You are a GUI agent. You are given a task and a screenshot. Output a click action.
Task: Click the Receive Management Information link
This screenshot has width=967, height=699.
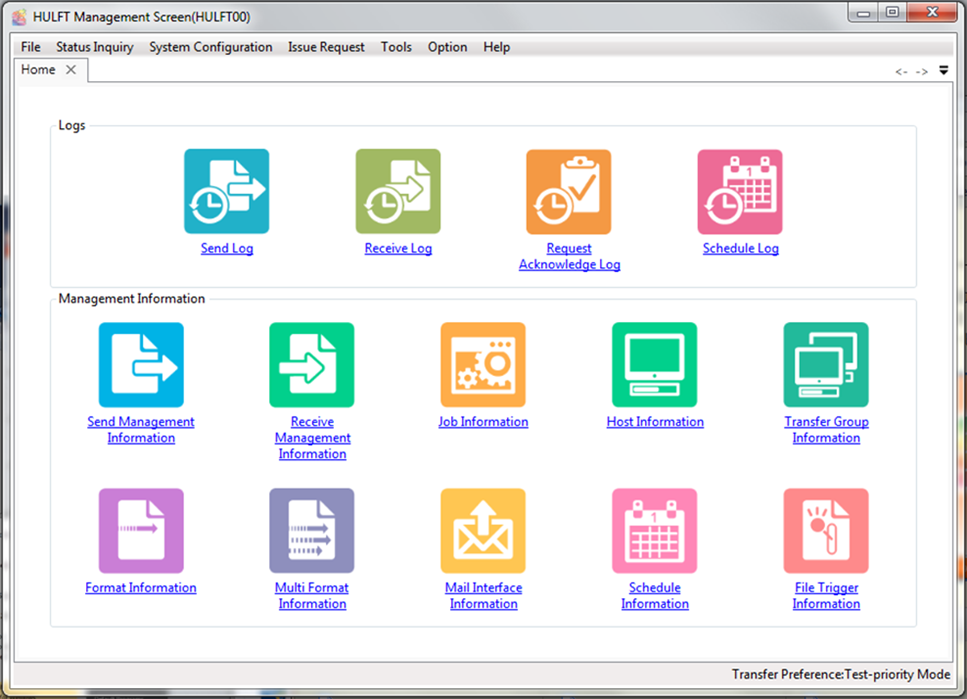312,438
